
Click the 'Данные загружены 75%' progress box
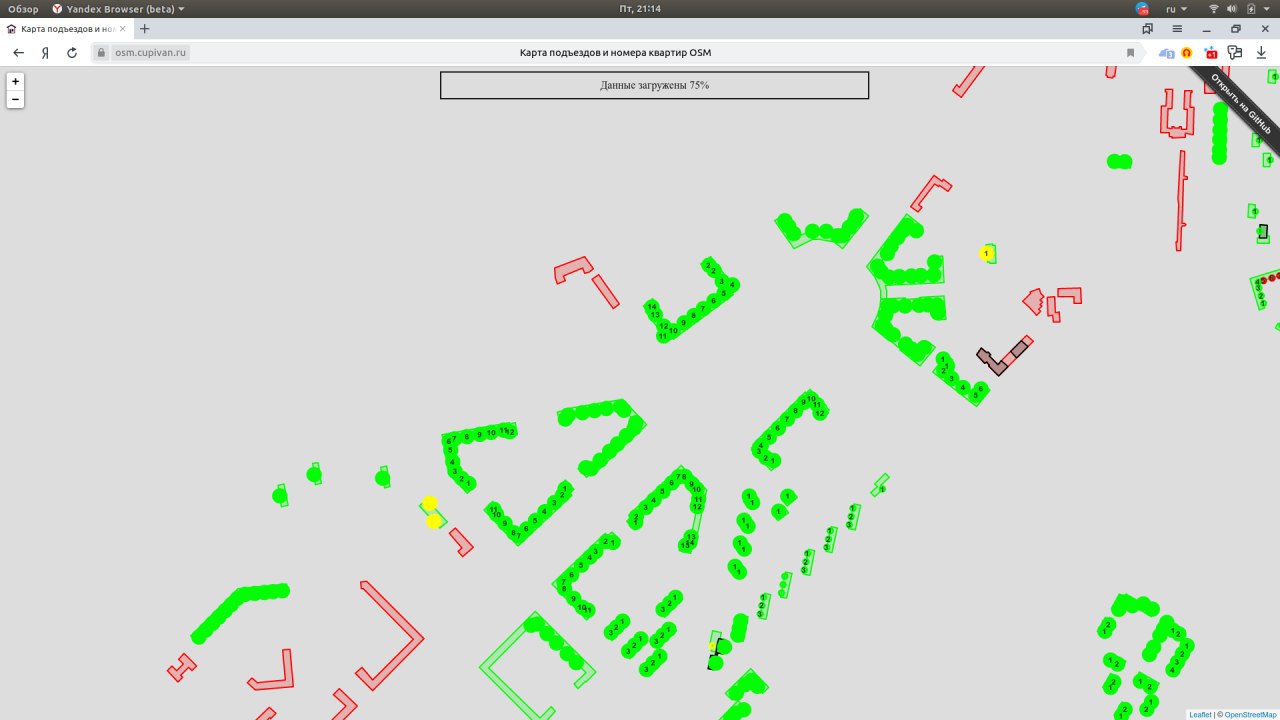tap(654, 85)
